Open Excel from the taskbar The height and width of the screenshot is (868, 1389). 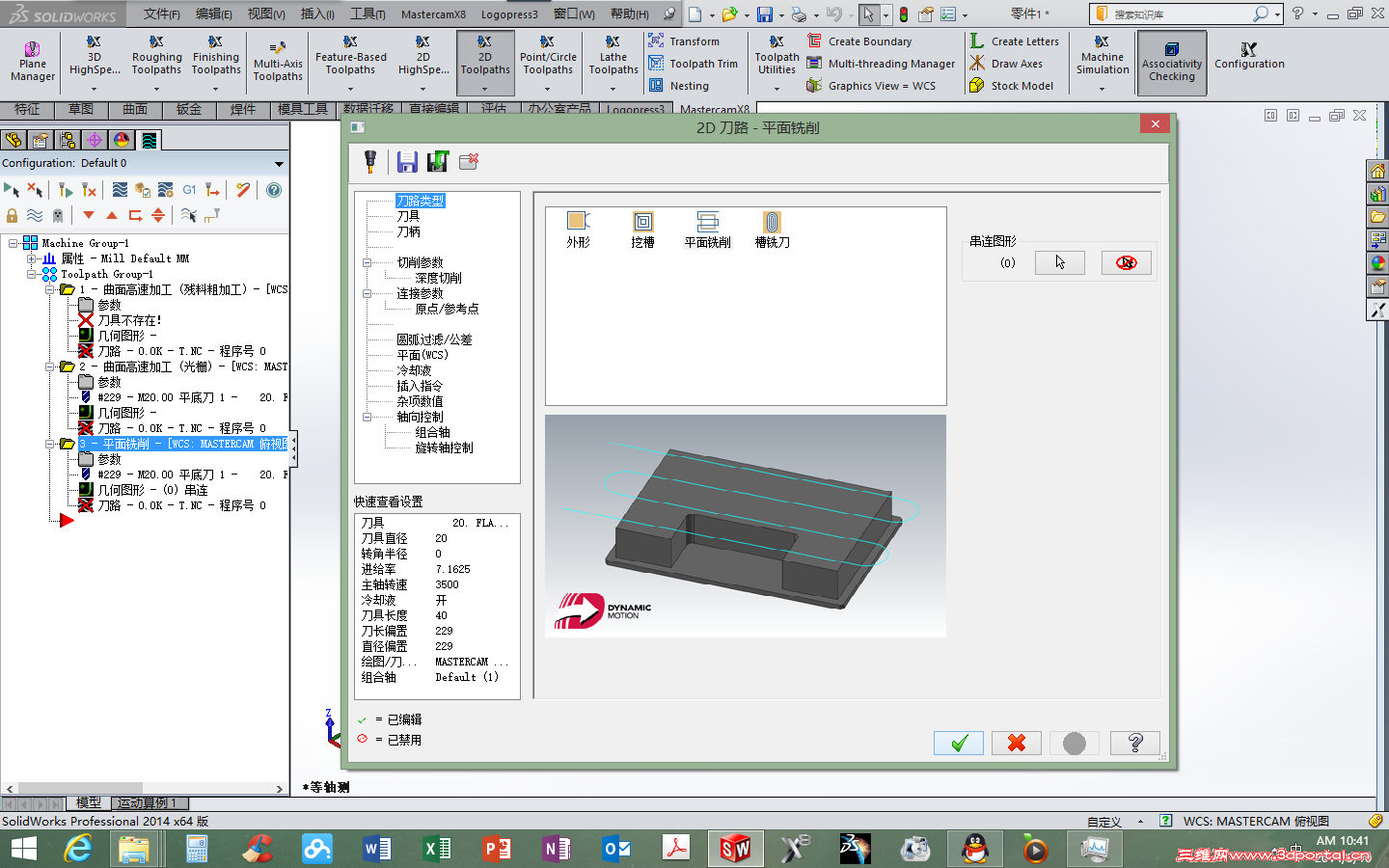pyautogui.click(x=437, y=849)
